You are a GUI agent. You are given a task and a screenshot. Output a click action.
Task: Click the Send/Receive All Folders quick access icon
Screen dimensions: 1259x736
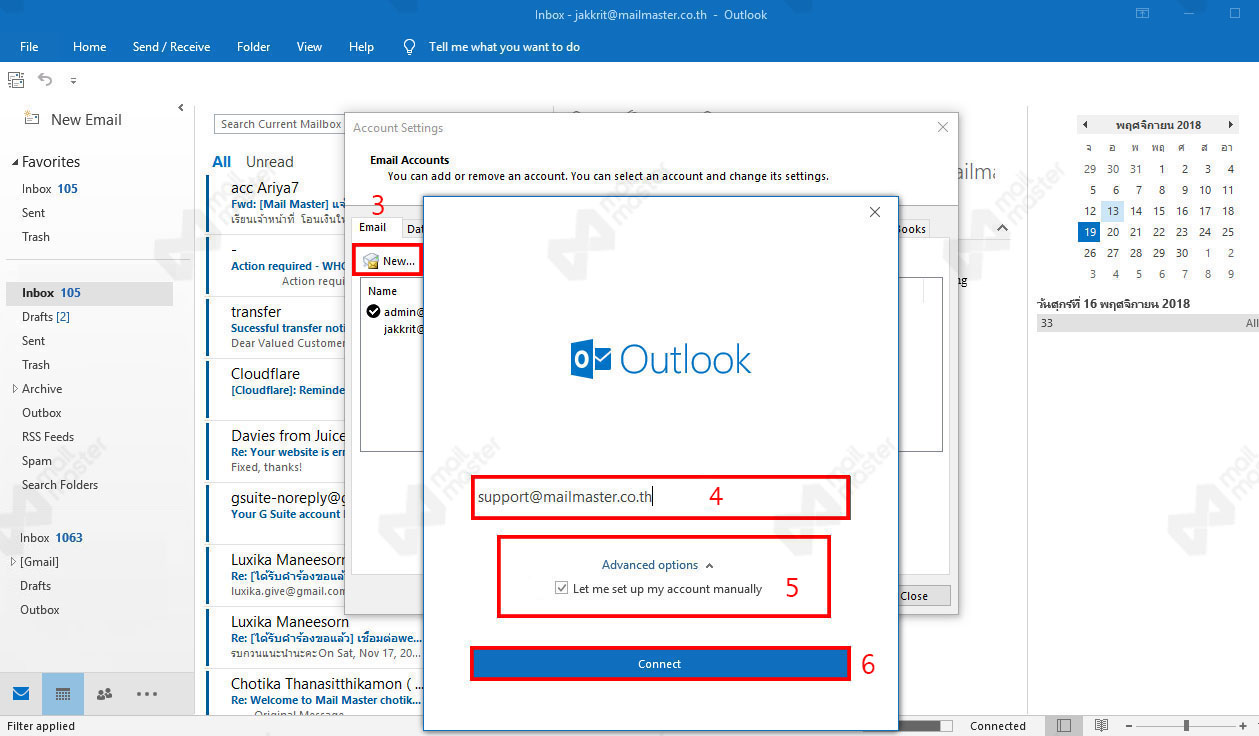tap(15, 79)
